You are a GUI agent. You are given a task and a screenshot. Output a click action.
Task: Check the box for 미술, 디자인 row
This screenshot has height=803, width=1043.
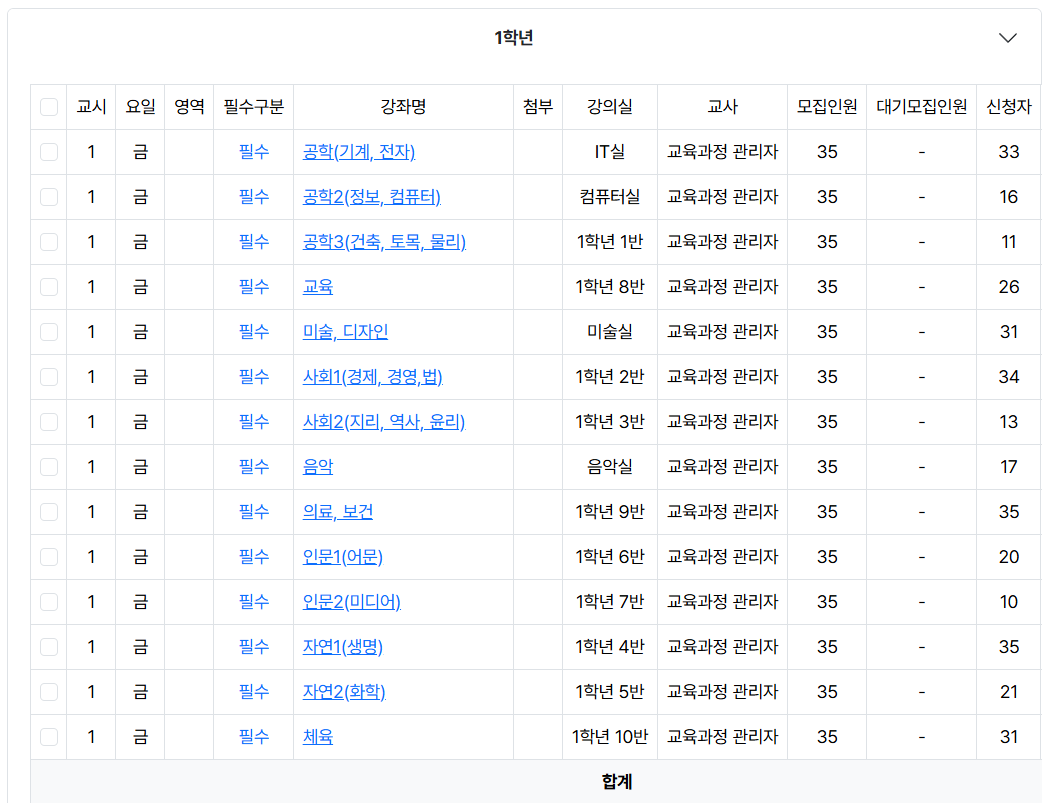coord(49,332)
